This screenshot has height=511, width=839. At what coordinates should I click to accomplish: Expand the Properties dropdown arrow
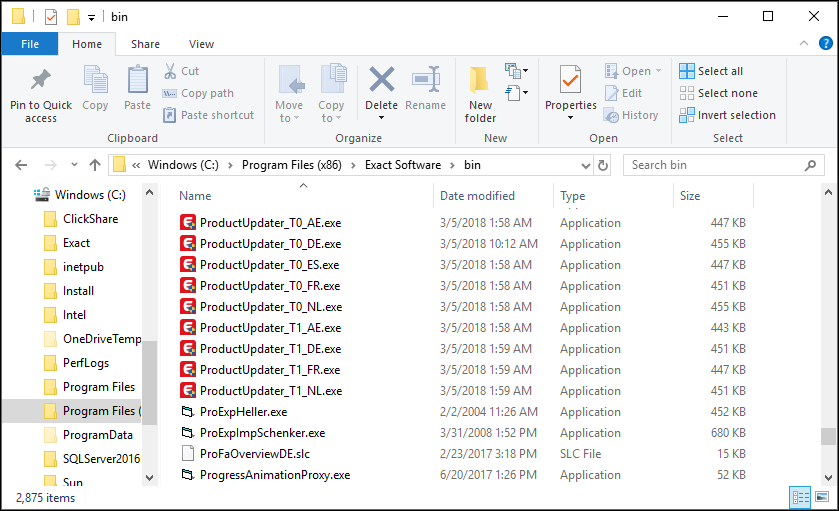[570, 118]
